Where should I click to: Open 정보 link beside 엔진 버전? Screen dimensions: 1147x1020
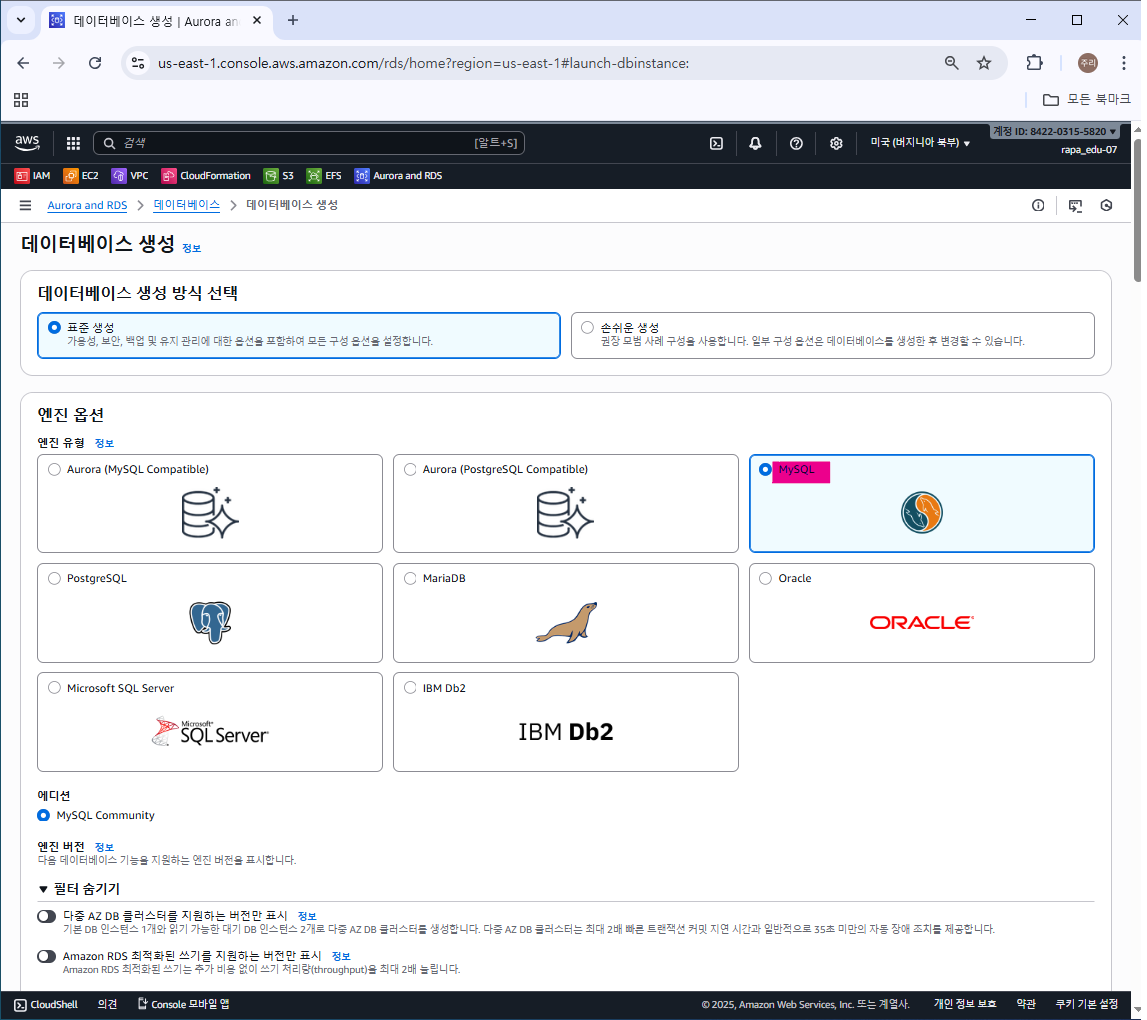click(105, 847)
